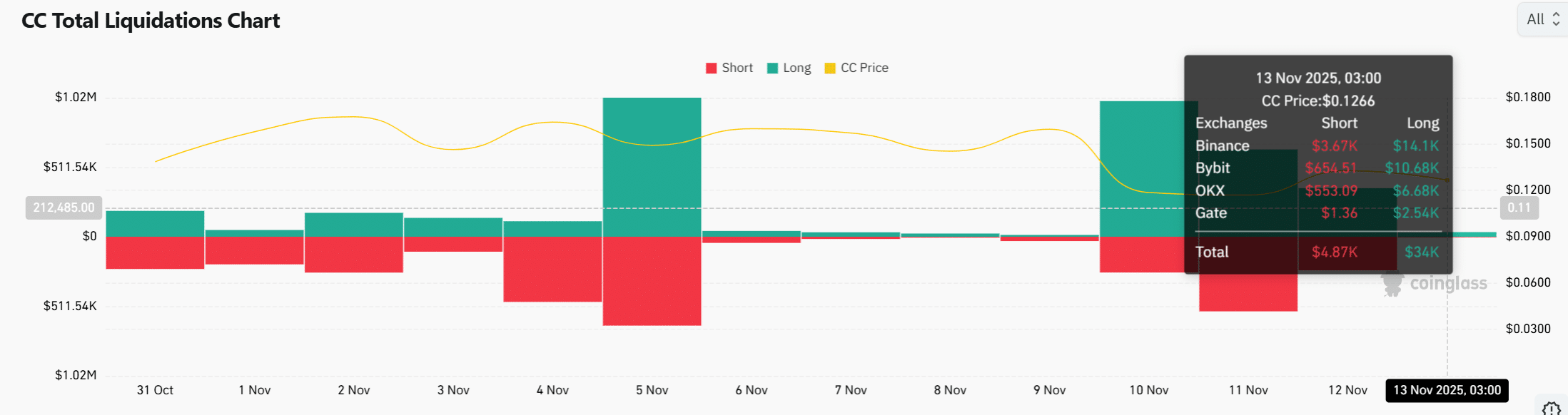Click the red Short legend swatch
This screenshot has height=415, width=1568.
[711, 68]
